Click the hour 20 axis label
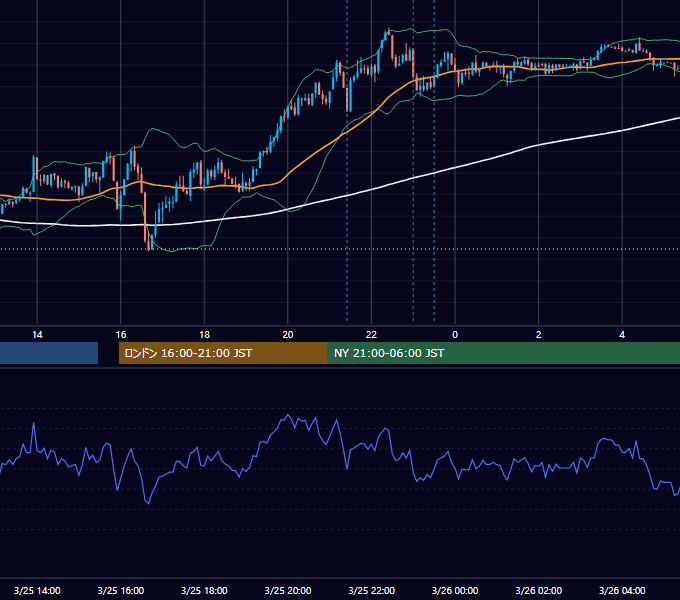 click(288, 335)
